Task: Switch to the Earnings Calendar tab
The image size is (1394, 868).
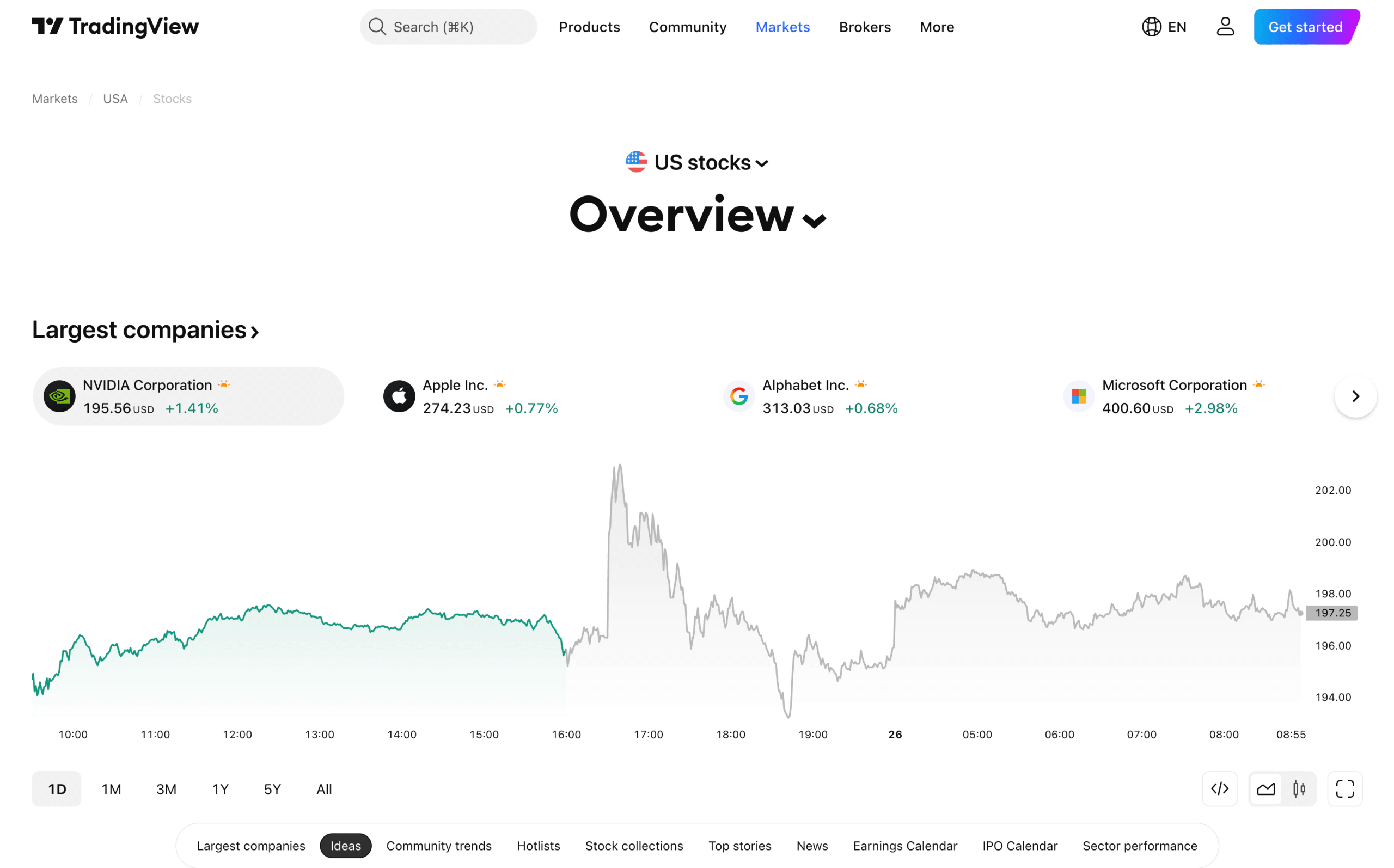Action: click(904, 846)
